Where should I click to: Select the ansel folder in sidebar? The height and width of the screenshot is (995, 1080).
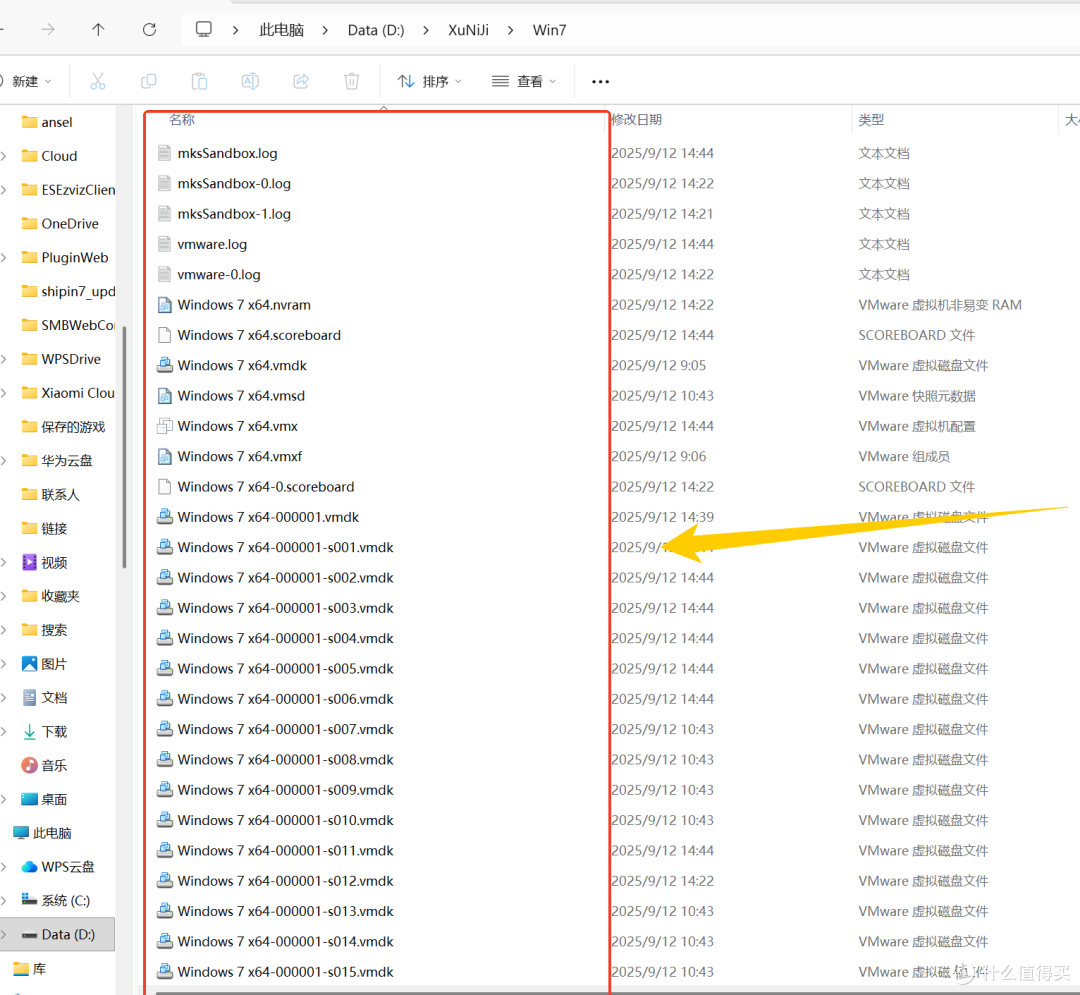[56, 122]
